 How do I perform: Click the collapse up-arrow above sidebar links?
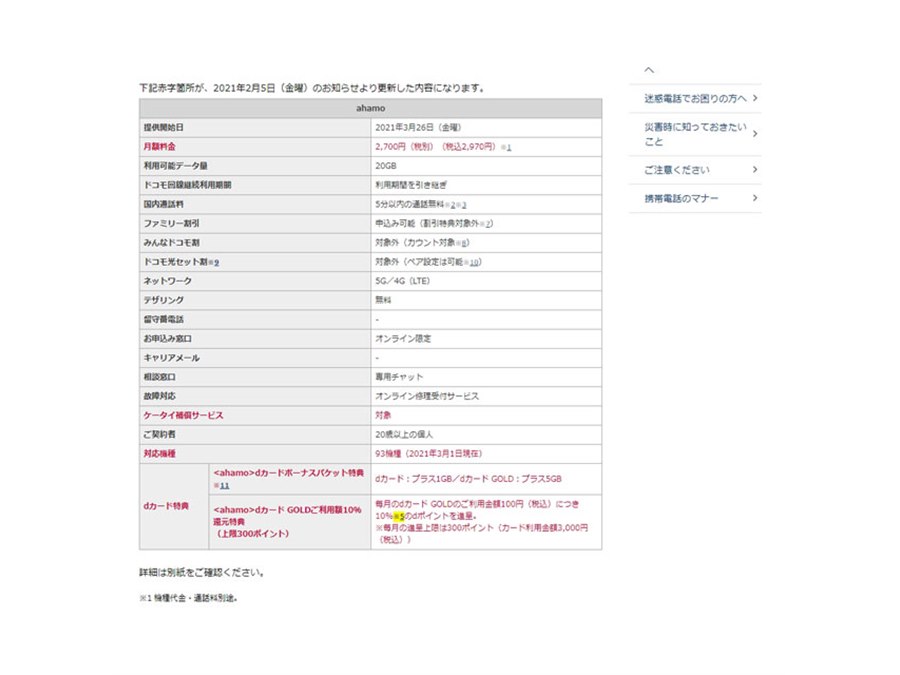click(649, 70)
